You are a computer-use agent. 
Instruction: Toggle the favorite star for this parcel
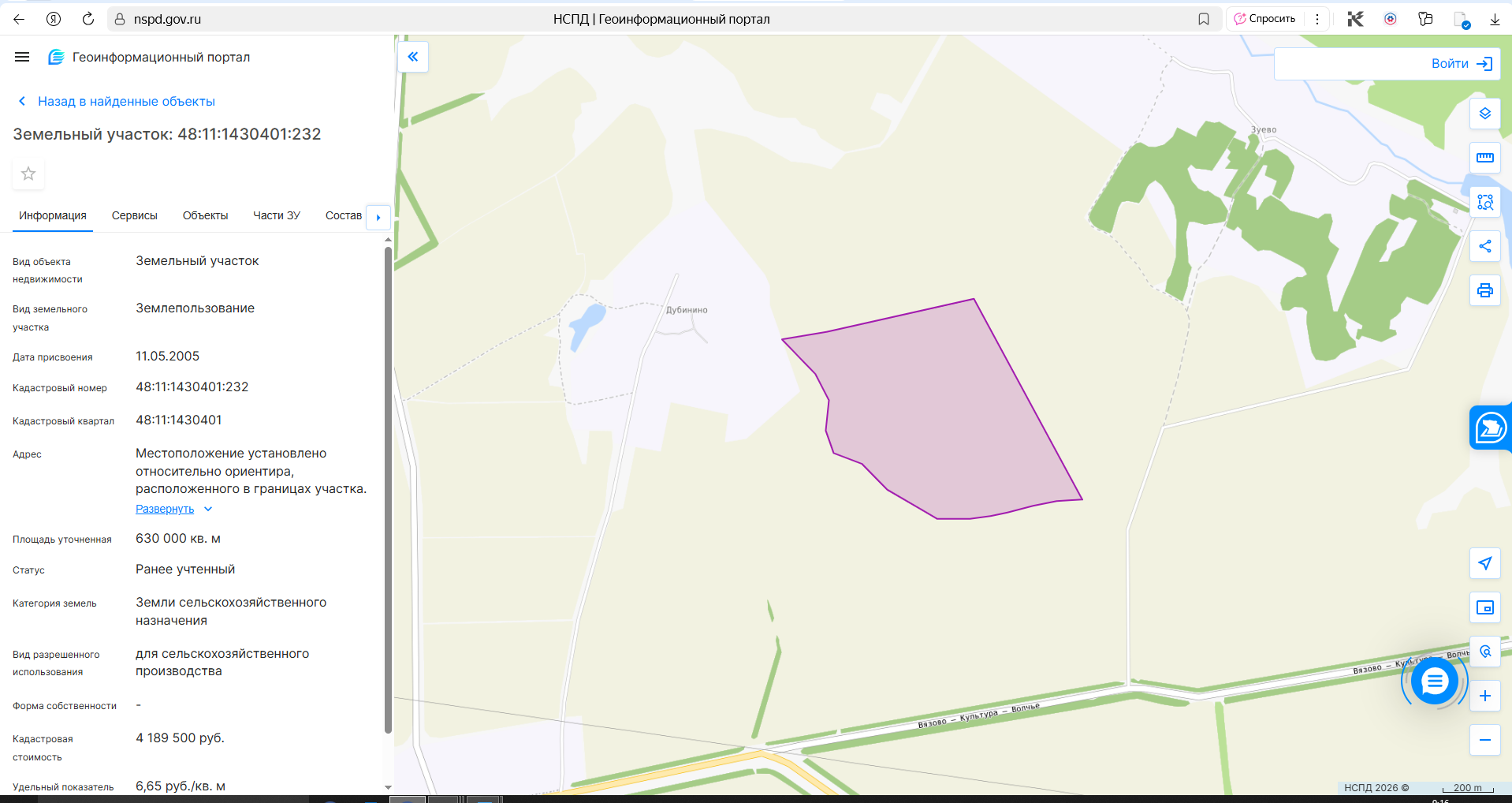[28, 174]
